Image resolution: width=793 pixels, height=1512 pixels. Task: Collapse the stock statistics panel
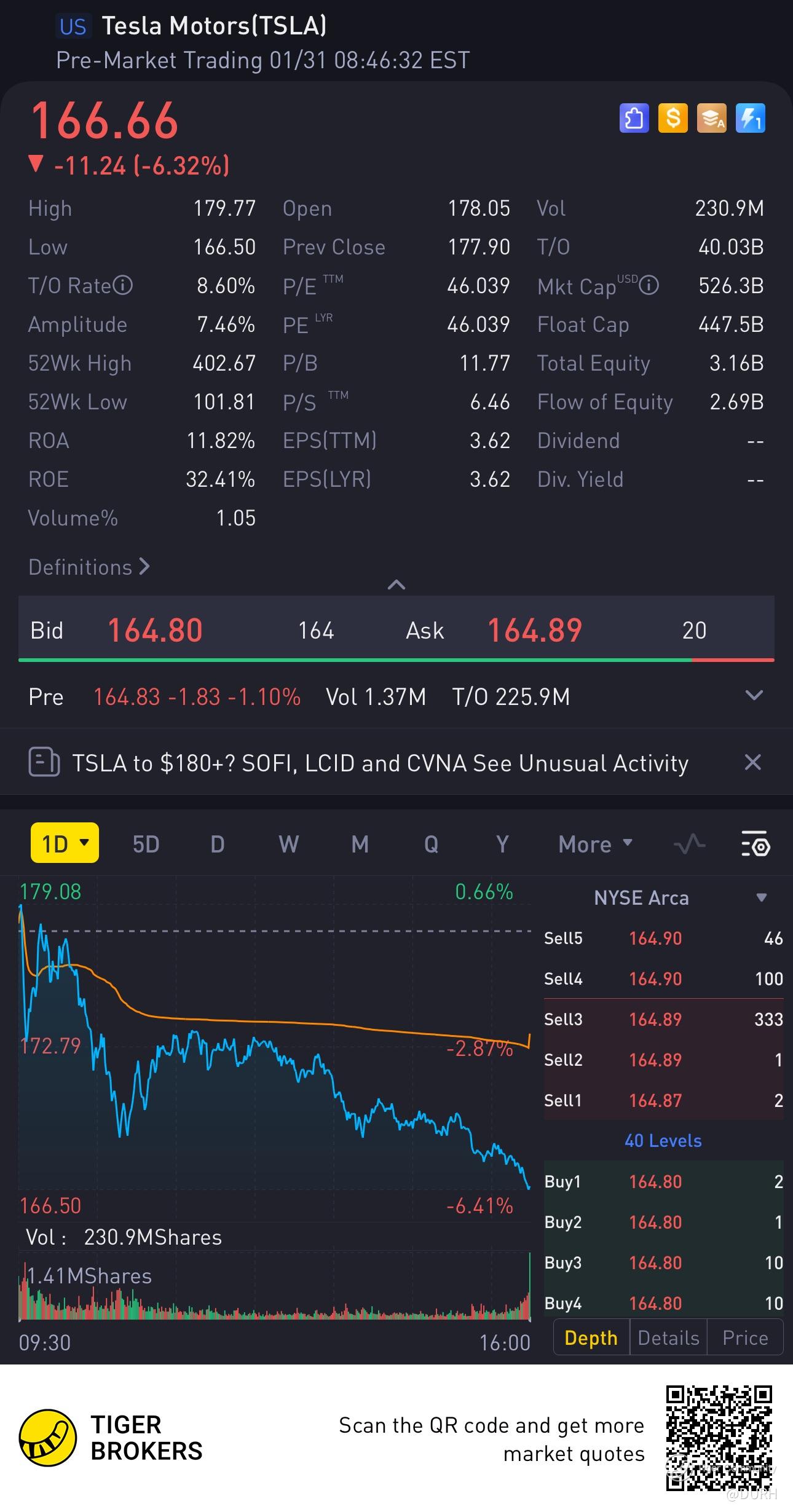click(x=396, y=584)
